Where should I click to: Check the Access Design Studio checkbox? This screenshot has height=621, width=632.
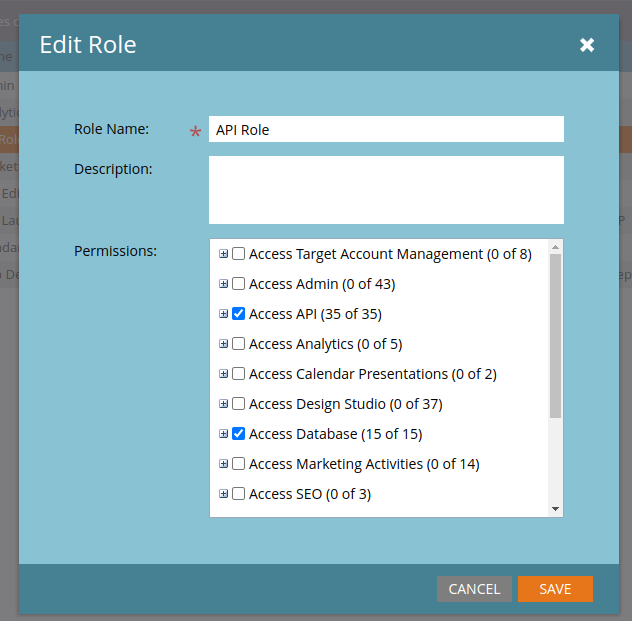239,404
